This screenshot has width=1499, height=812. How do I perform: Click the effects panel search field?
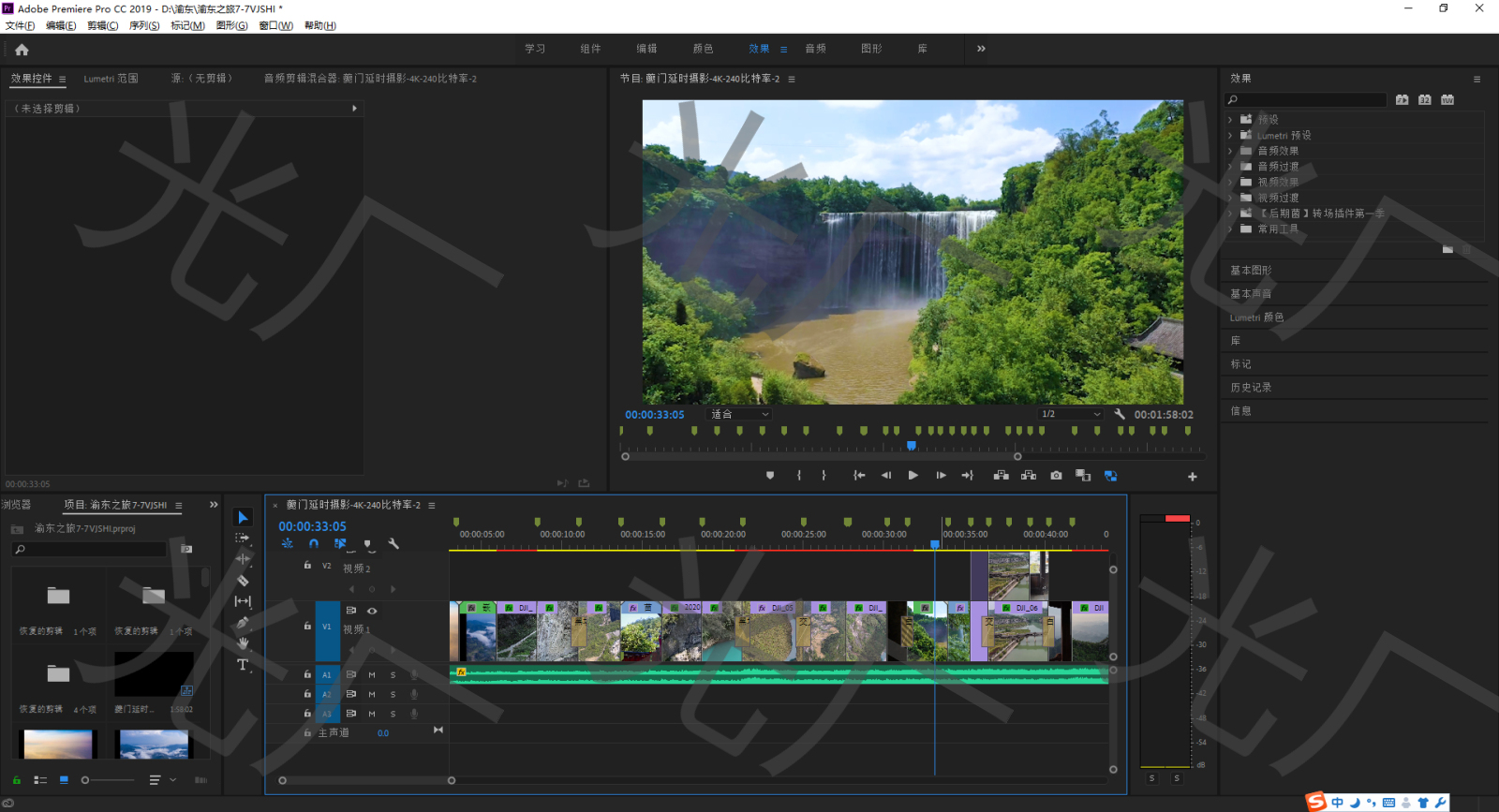coord(1306,100)
